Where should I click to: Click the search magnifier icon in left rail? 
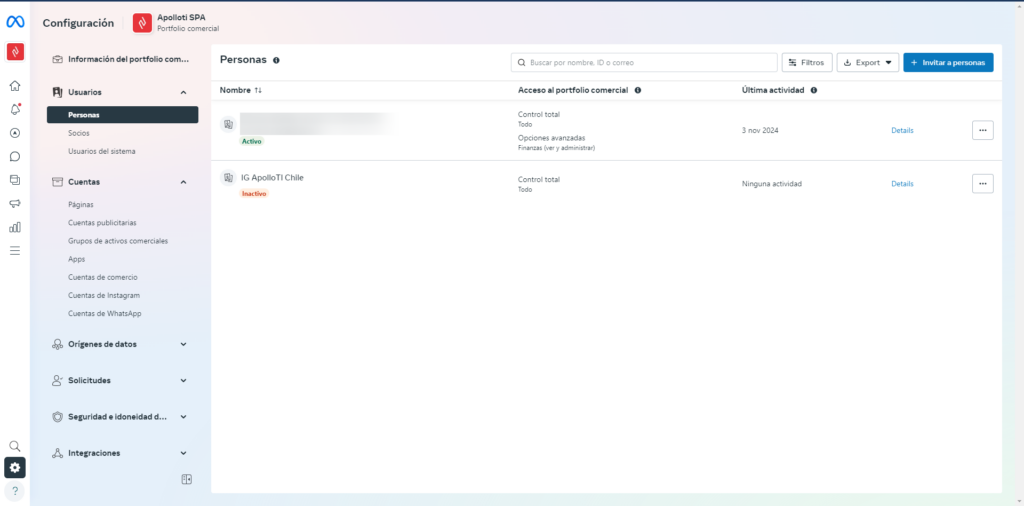[x=15, y=446]
